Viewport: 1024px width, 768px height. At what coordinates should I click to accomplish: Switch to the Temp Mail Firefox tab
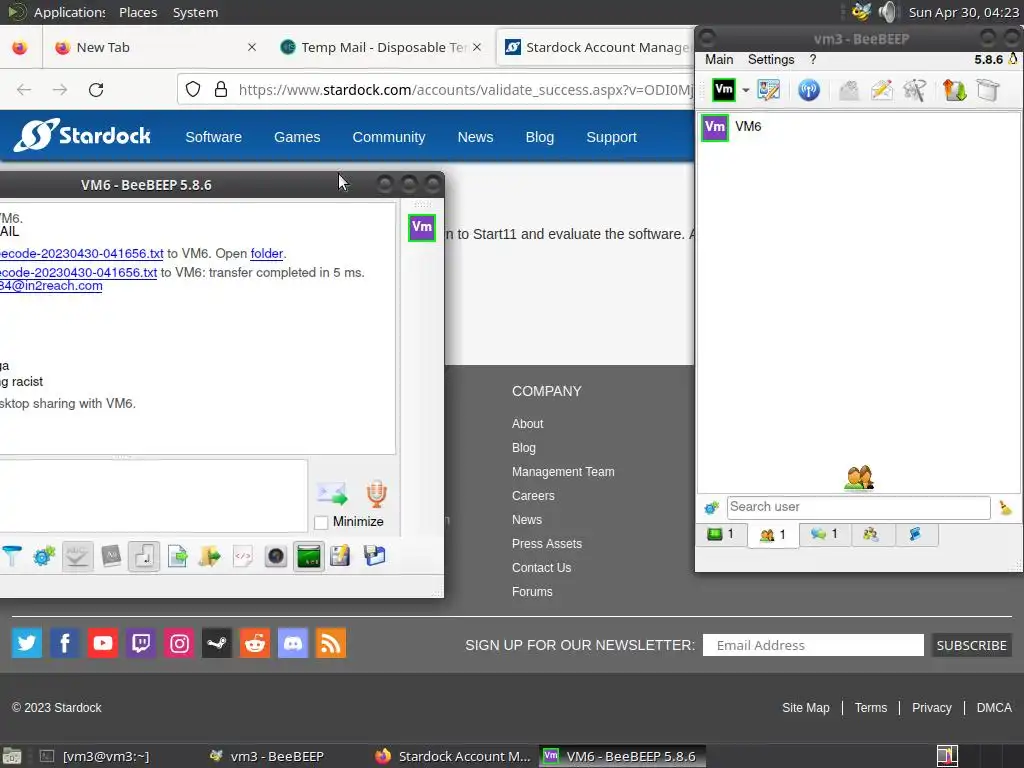[380, 47]
